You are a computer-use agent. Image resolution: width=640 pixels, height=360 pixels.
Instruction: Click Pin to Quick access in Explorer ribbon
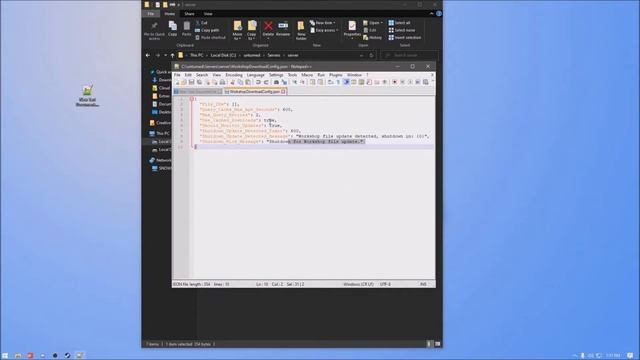(154, 31)
